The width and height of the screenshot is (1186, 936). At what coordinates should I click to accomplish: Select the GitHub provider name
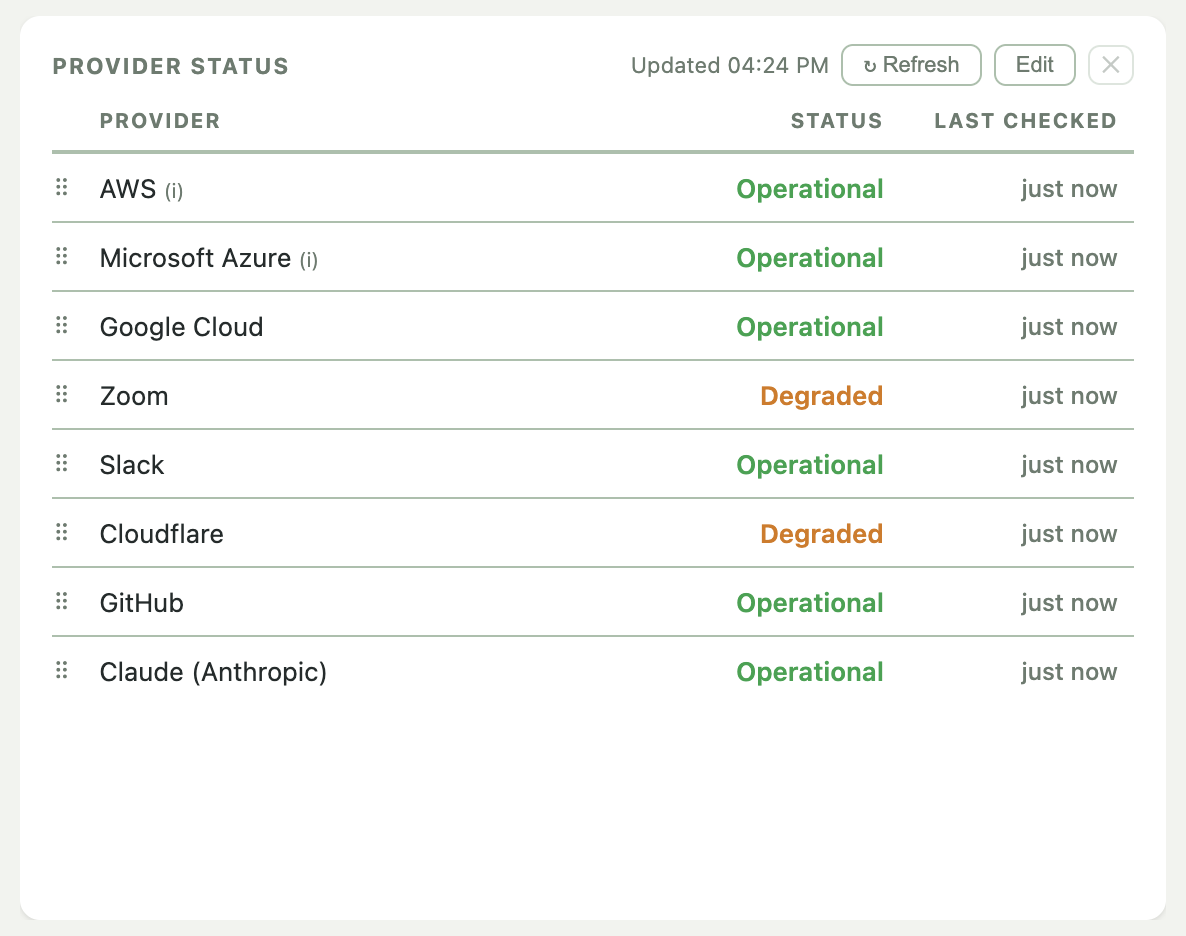click(x=141, y=603)
